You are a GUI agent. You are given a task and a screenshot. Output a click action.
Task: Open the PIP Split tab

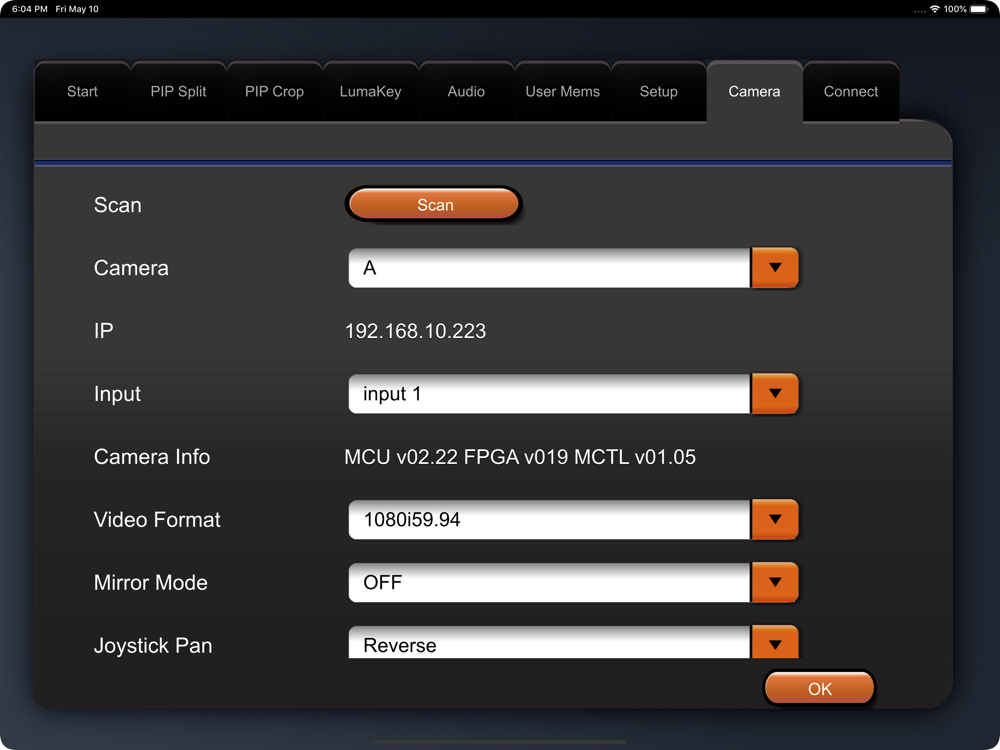[x=178, y=92]
